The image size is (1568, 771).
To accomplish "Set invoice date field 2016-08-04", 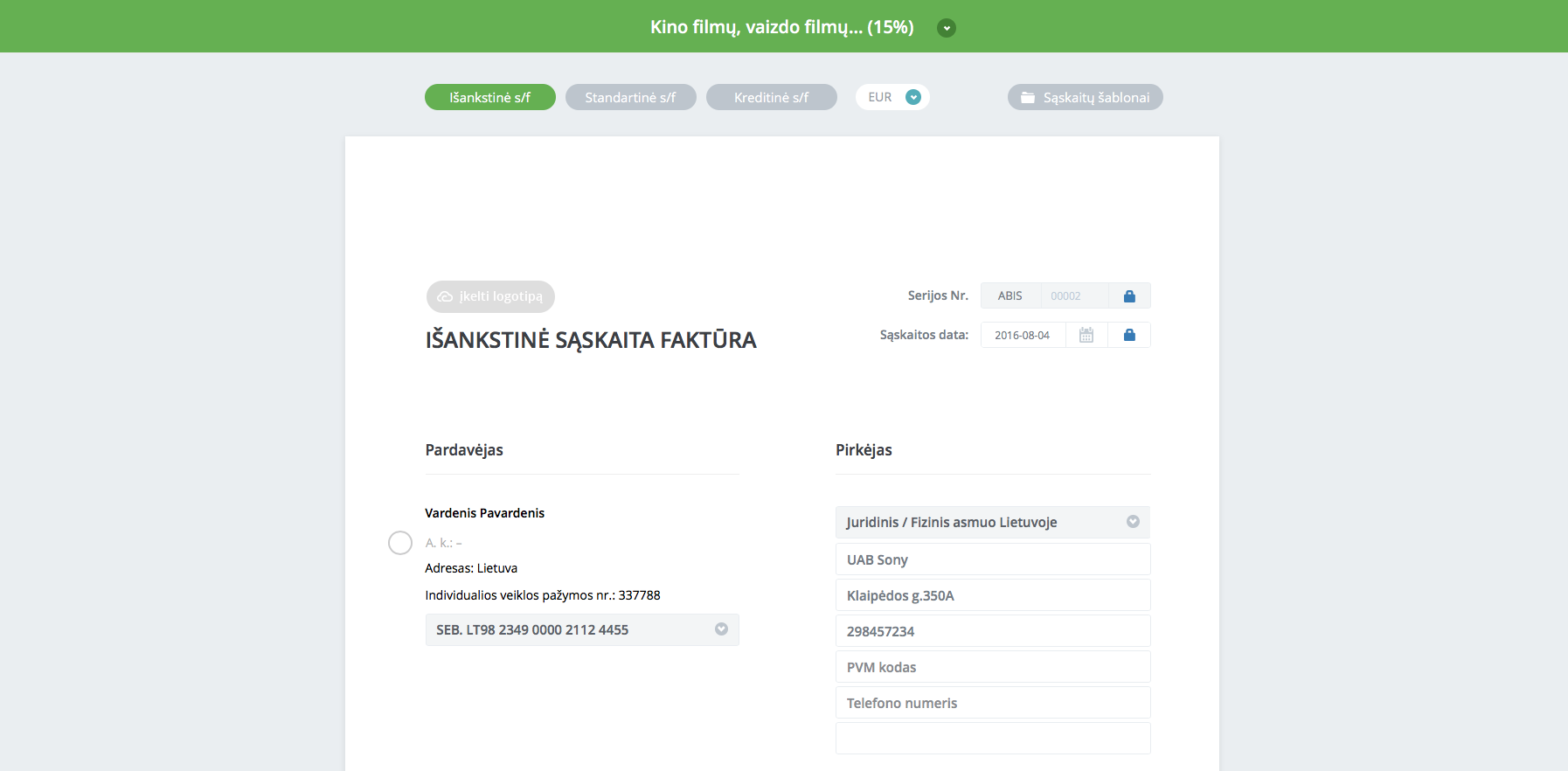I will click(x=1023, y=335).
